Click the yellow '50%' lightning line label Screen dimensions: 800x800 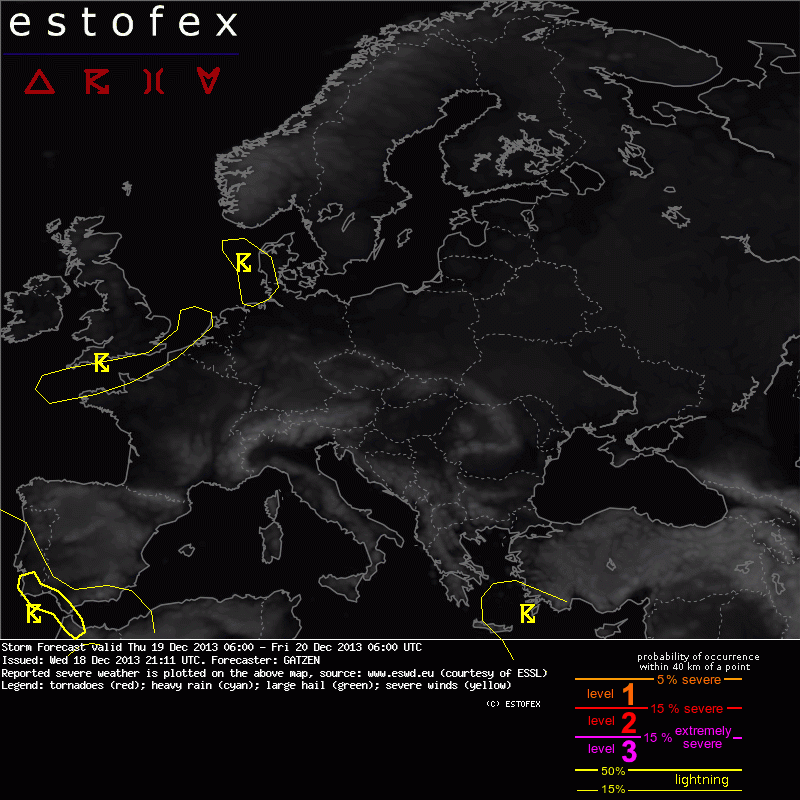pos(613,771)
